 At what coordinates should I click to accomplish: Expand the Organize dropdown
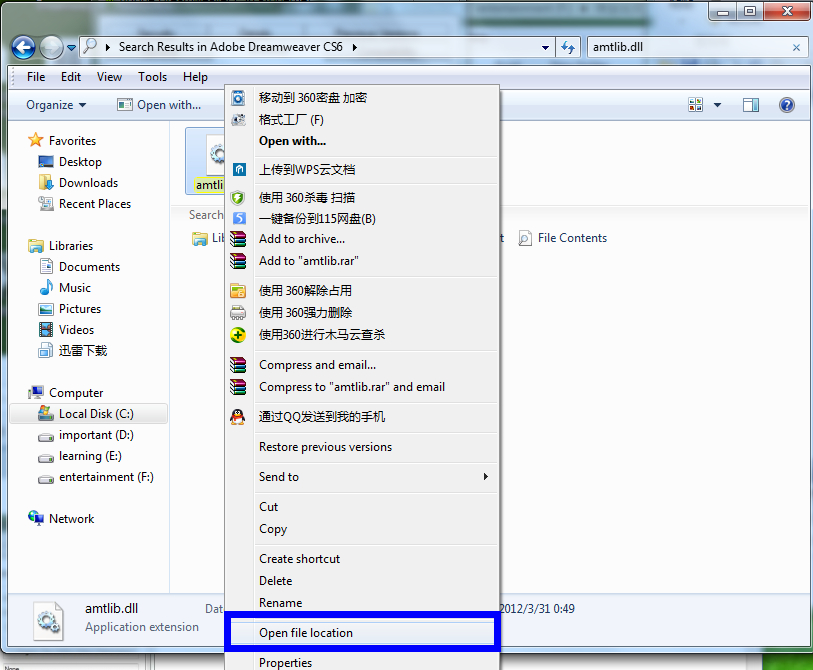[x=56, y=105]
